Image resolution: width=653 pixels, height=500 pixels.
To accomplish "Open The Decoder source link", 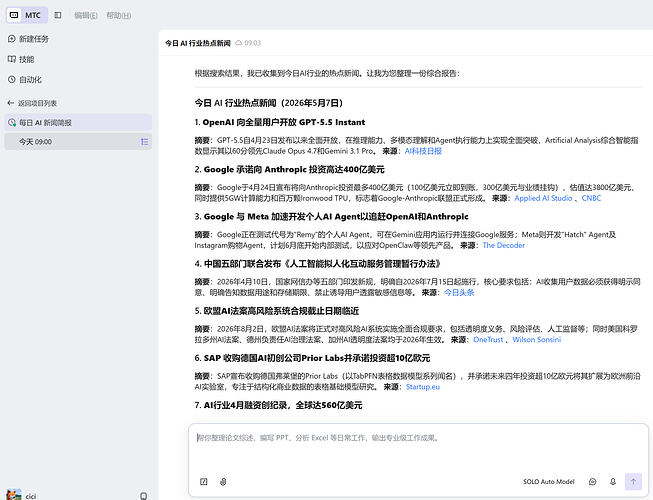I will click(503, 245).
